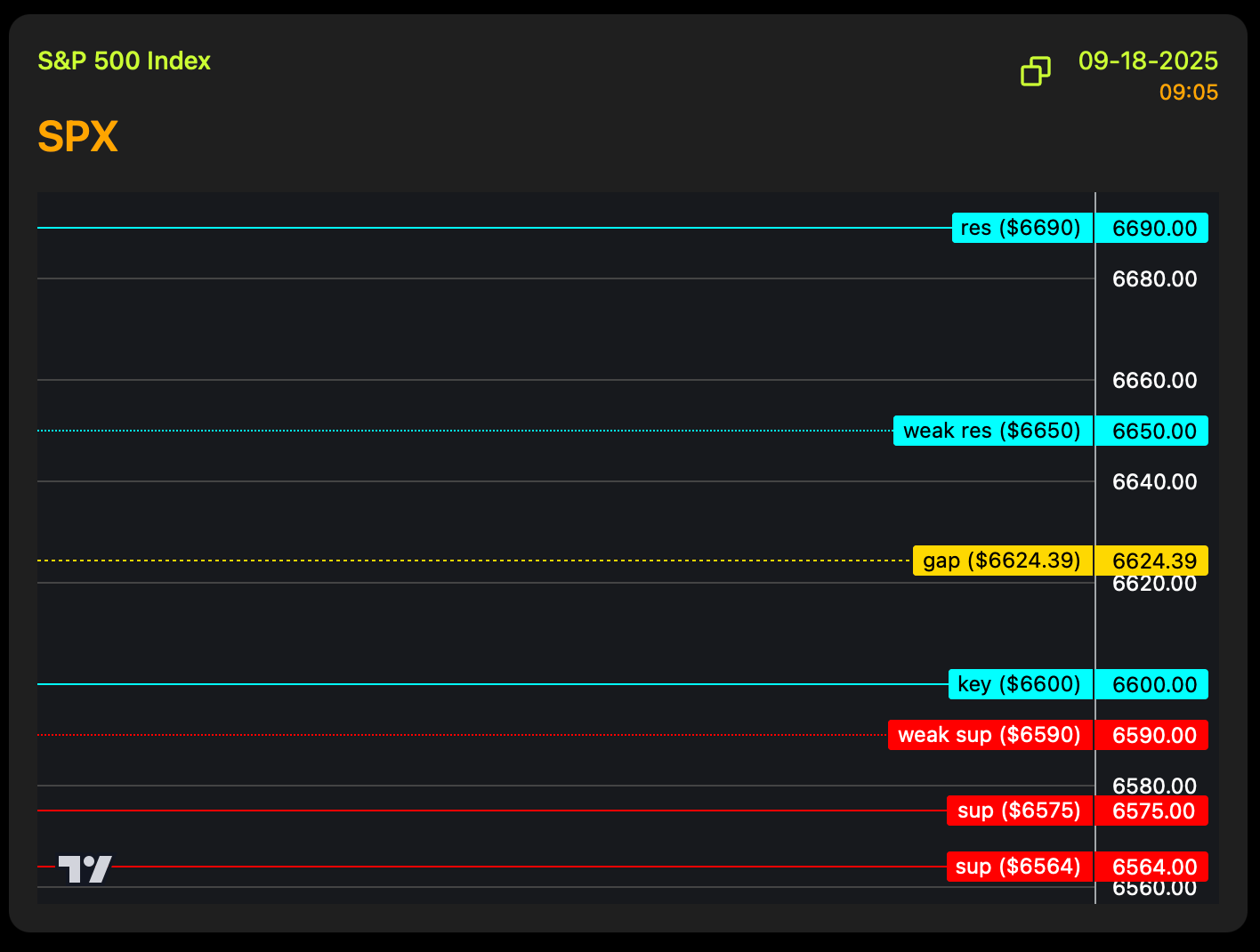Select the key ($6600) level label
This screenshot has width=1260, height=952.
click(x=1021, y=684)
